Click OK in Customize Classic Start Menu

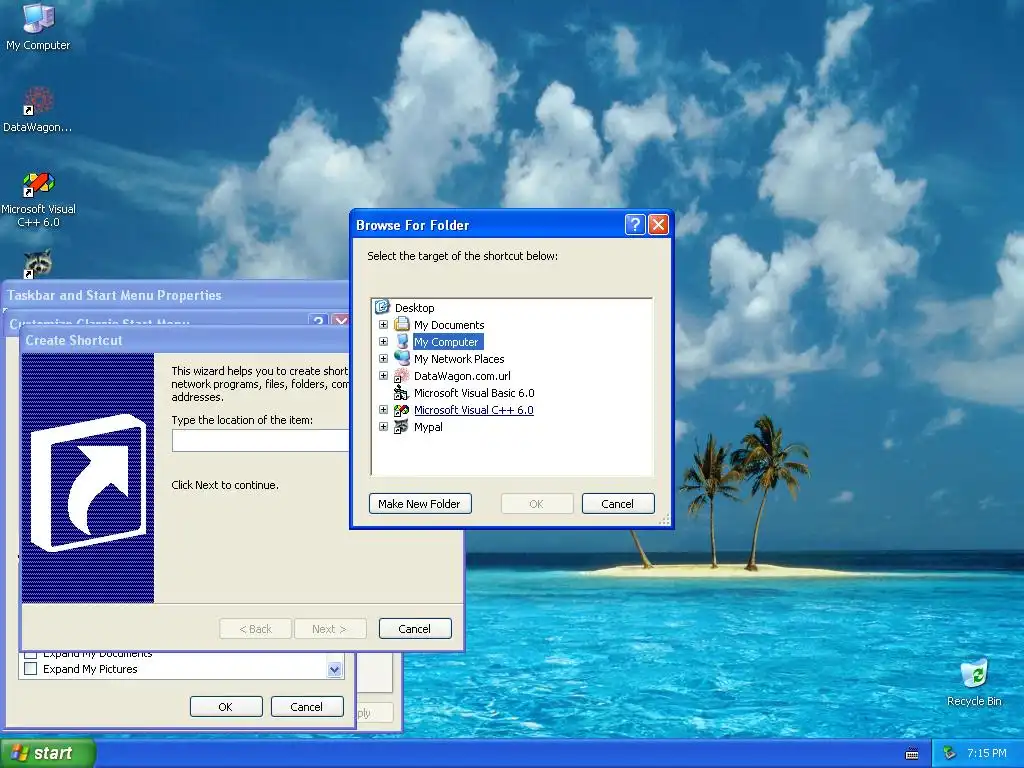pos(225,707)
